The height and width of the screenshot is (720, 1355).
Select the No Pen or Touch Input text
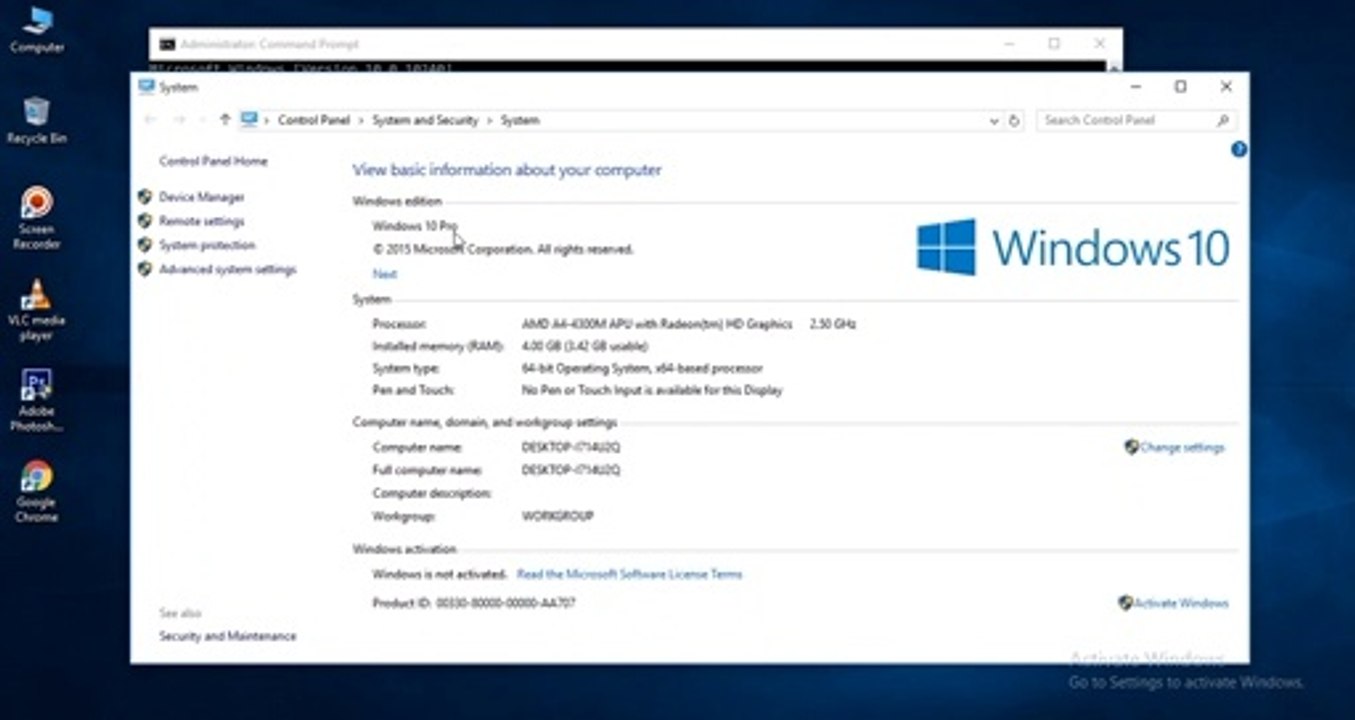coord(652,390)
